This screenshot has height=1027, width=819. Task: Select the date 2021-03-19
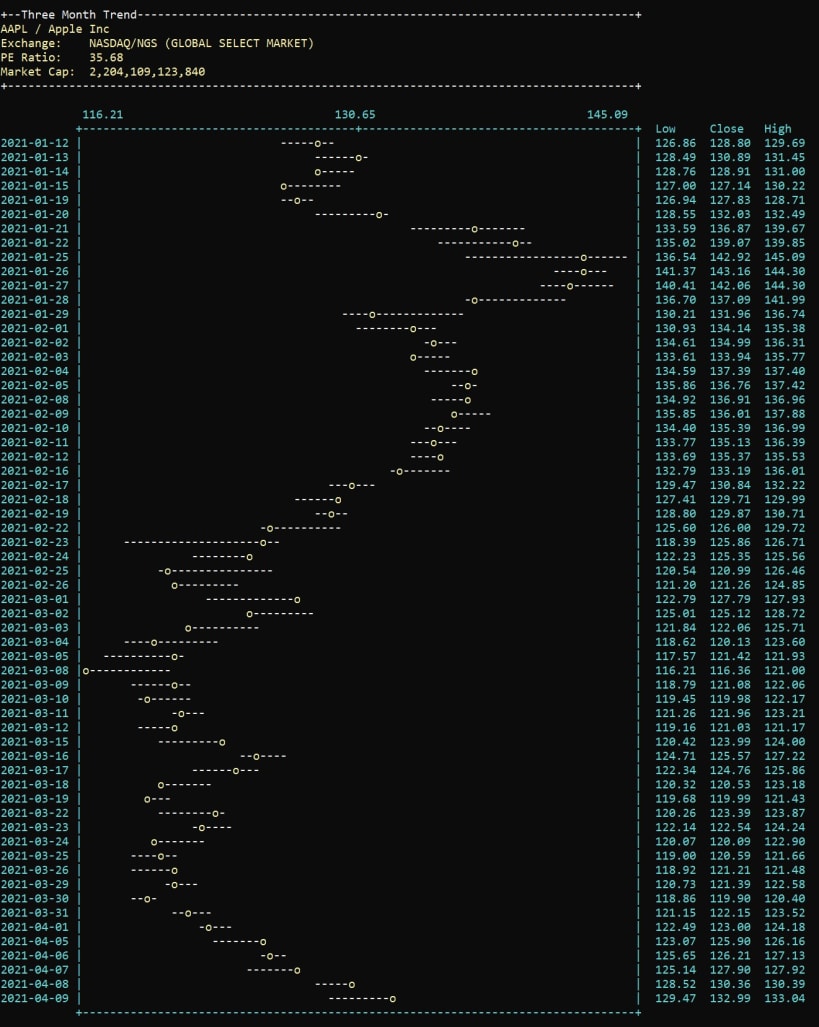click(x=35, y=799)
